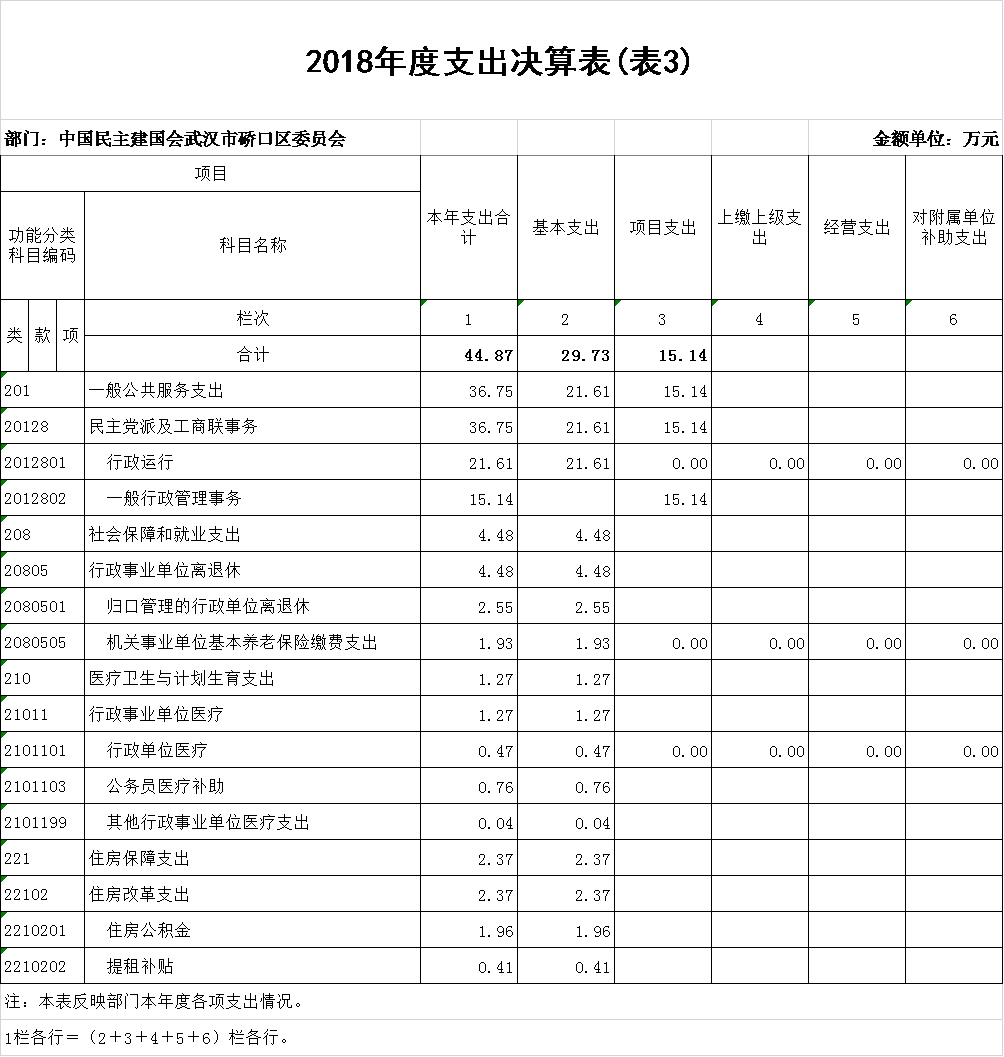This screenshot has width=1004, height=1057.
Task: Select code cell 2080505
Action: (42, 642)
